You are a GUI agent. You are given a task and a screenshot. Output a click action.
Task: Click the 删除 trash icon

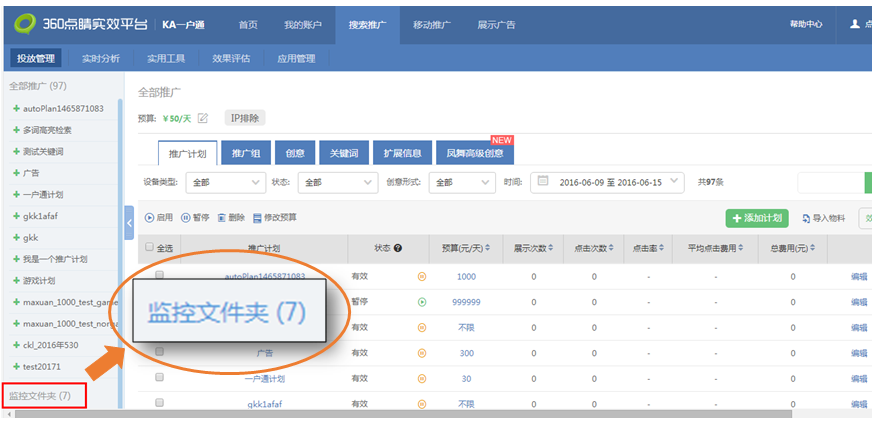point(222,217)
